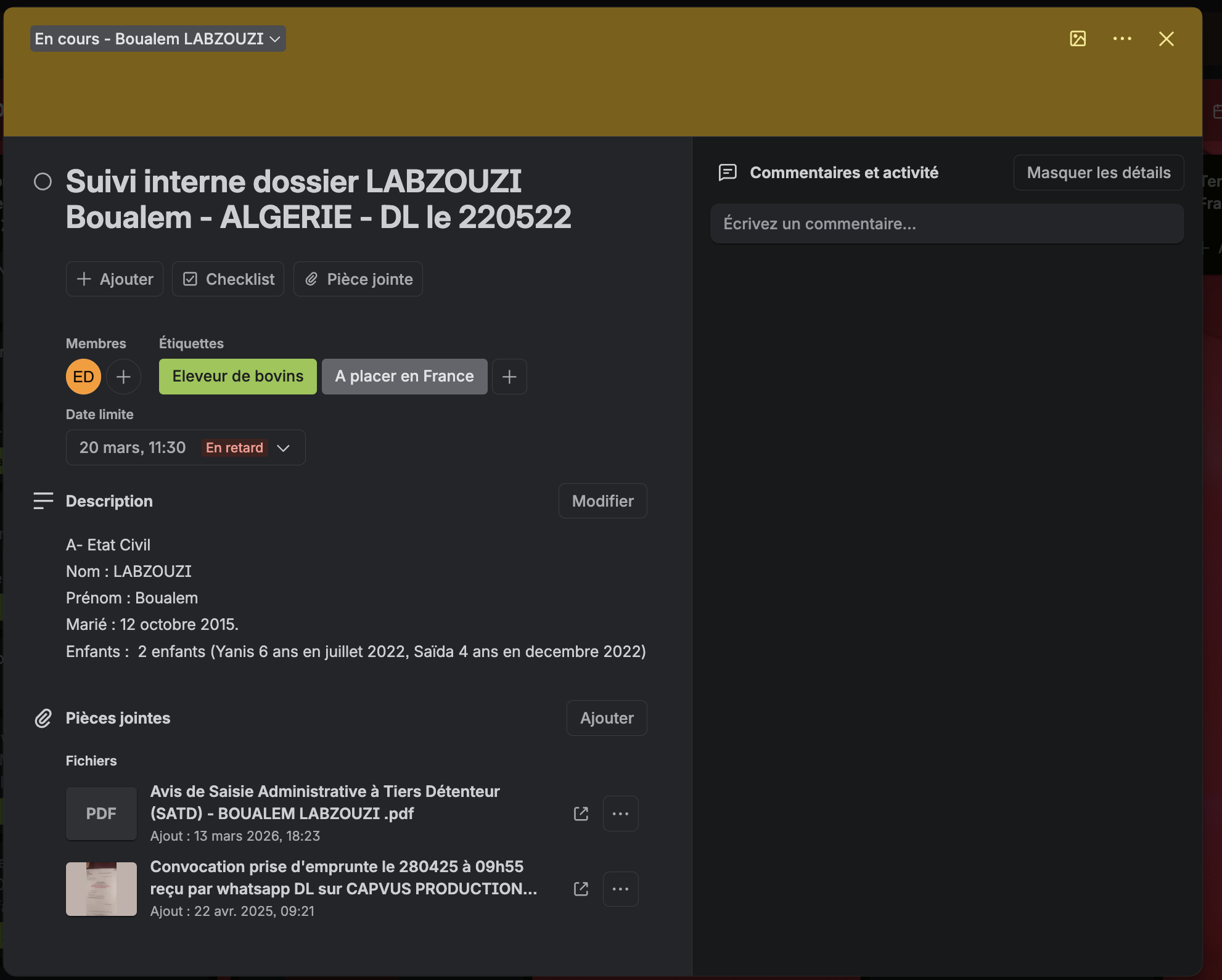This screenshot has width=1222, height=980.
Task: Click Modifier to edit the description
Action: coord(602,501)
